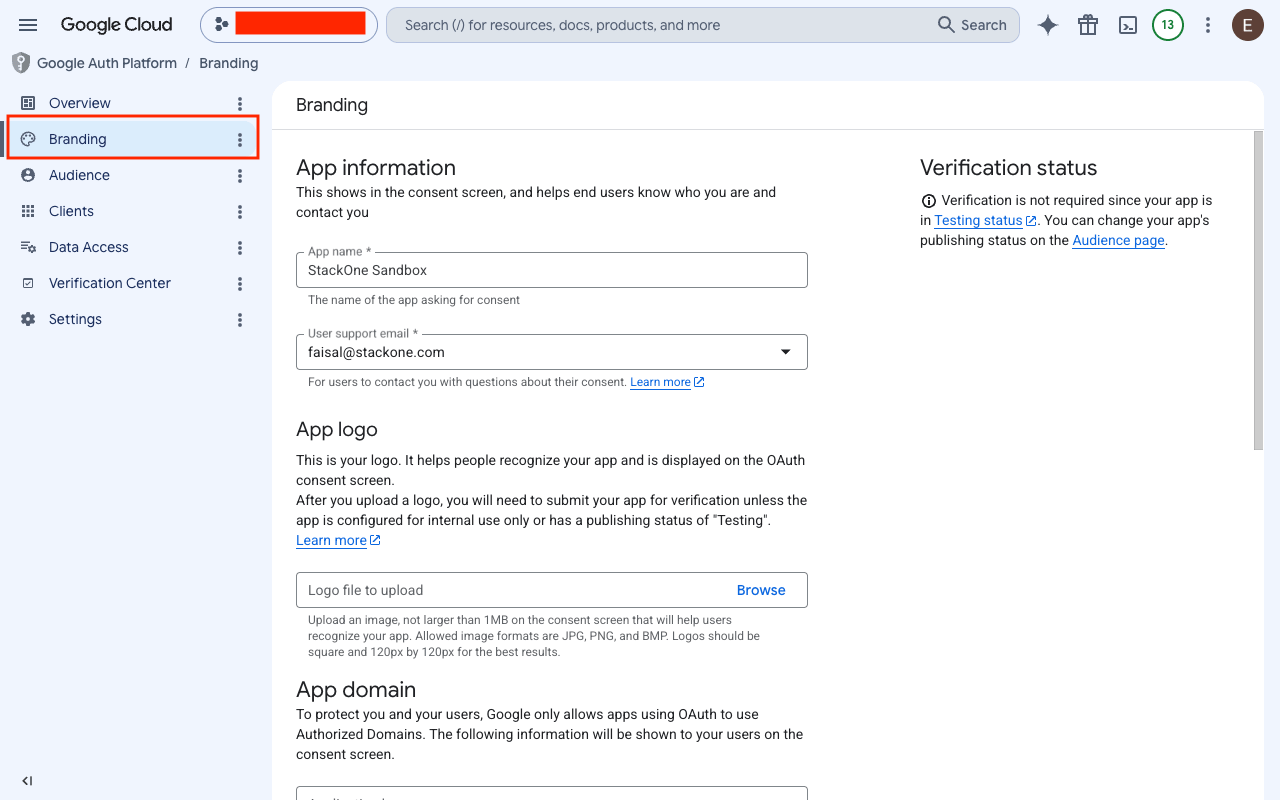Click the Data Access list icon

(x=28, y=247)
